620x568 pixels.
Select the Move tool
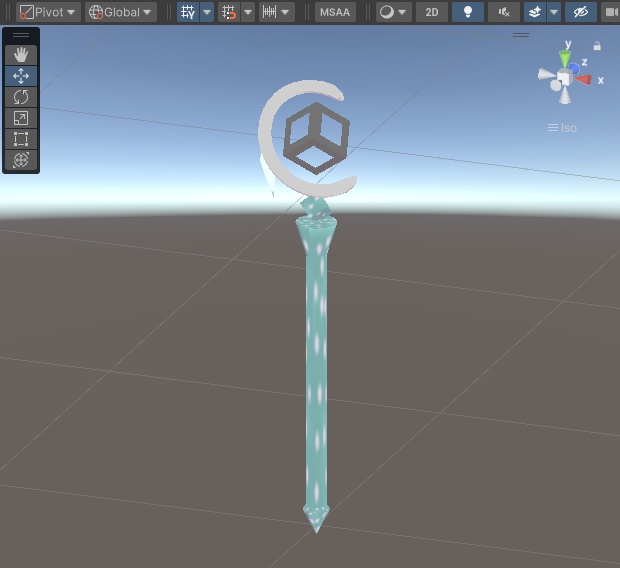tap(21, 76)
